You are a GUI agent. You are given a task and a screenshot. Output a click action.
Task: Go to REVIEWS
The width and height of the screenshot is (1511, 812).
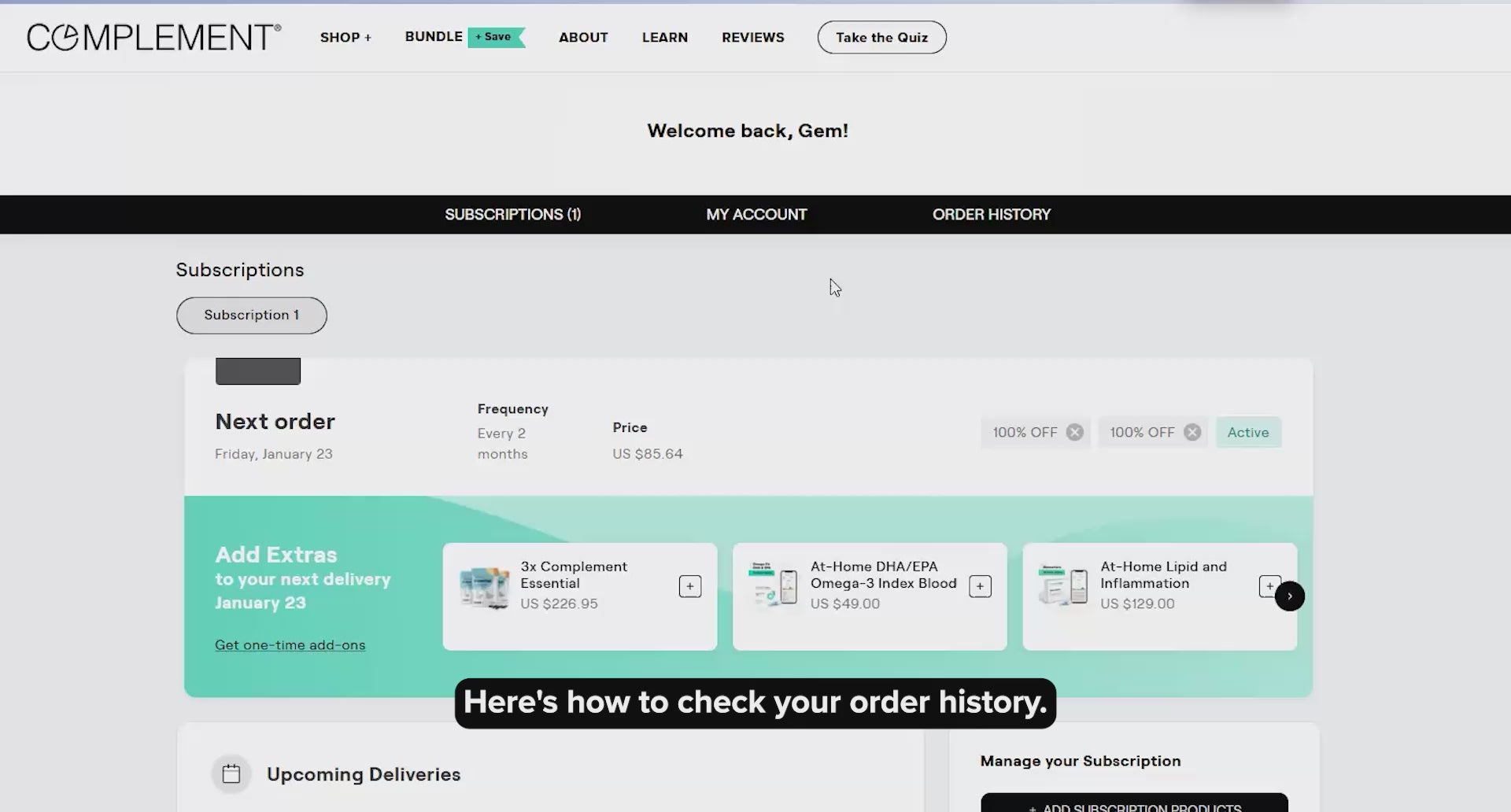[753, 37]
